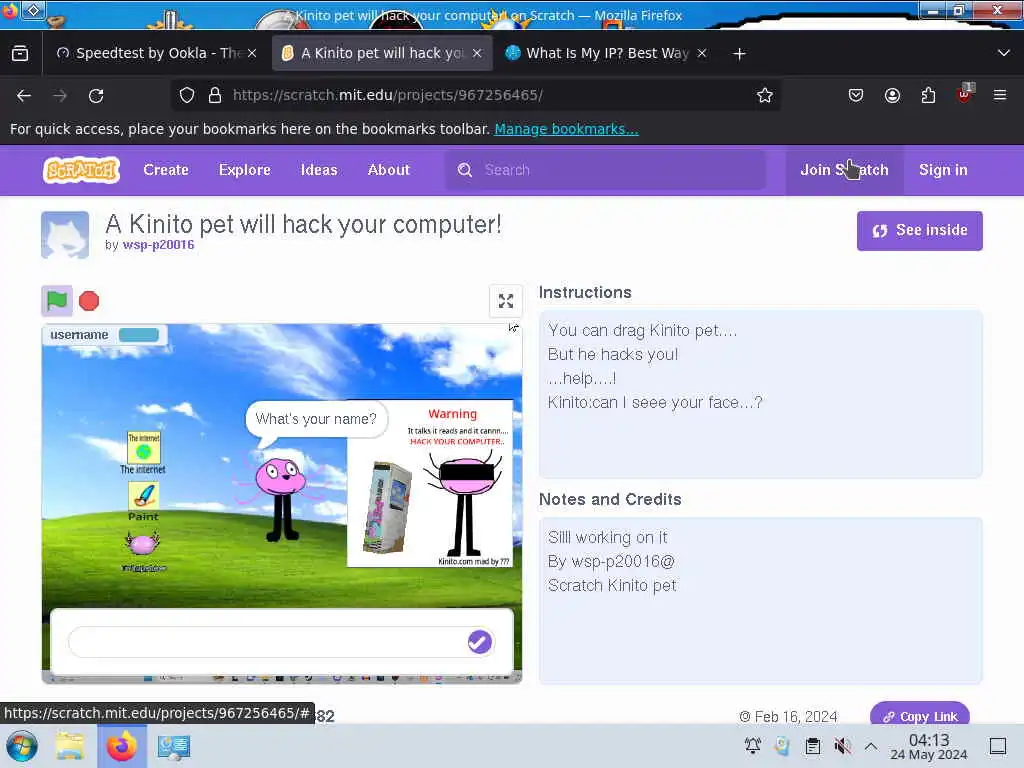Open the clipboard tray icon
This screenshot has height=768, width=1024.
(812, 746)
